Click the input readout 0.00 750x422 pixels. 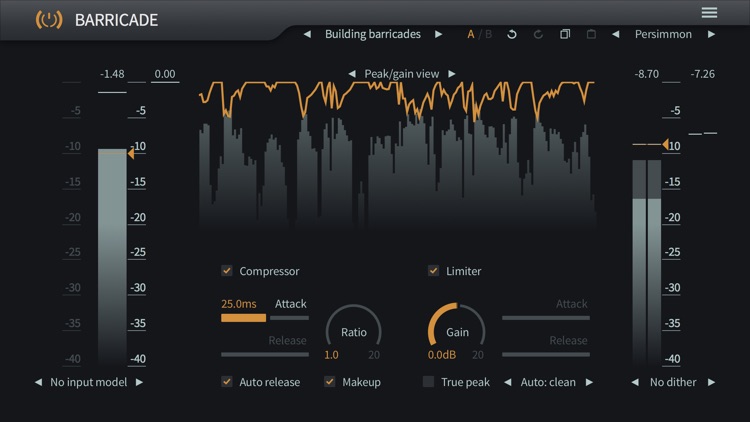[165, 74]
